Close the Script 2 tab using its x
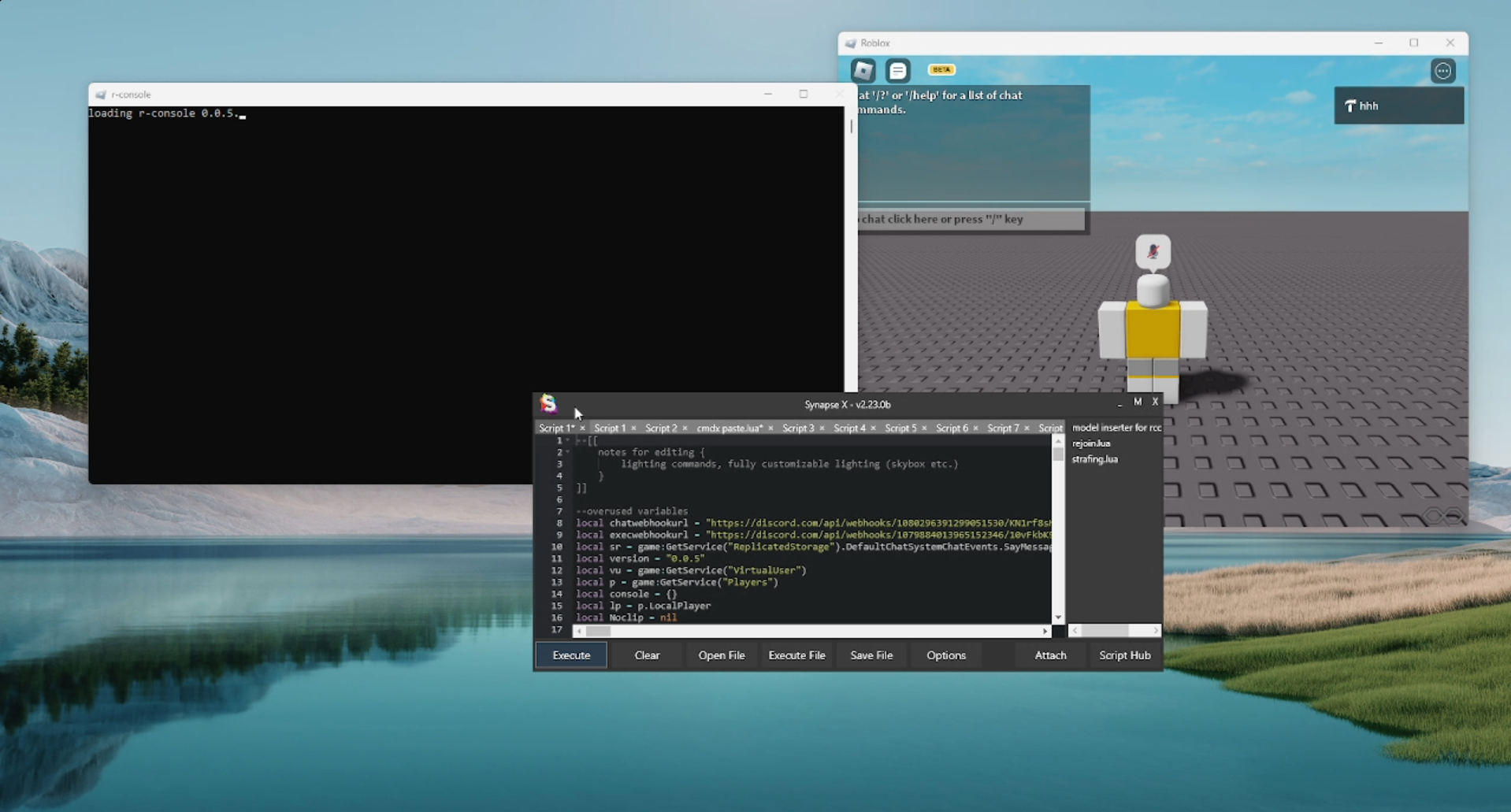The width and height of the screenshot is (1511, 812). [685, 428]
